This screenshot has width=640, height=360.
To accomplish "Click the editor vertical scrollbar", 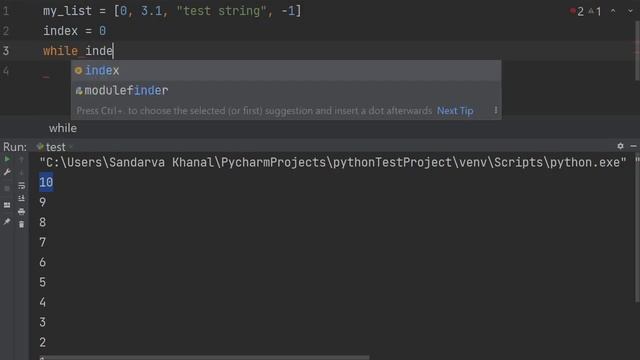I will tap(637, 51).
